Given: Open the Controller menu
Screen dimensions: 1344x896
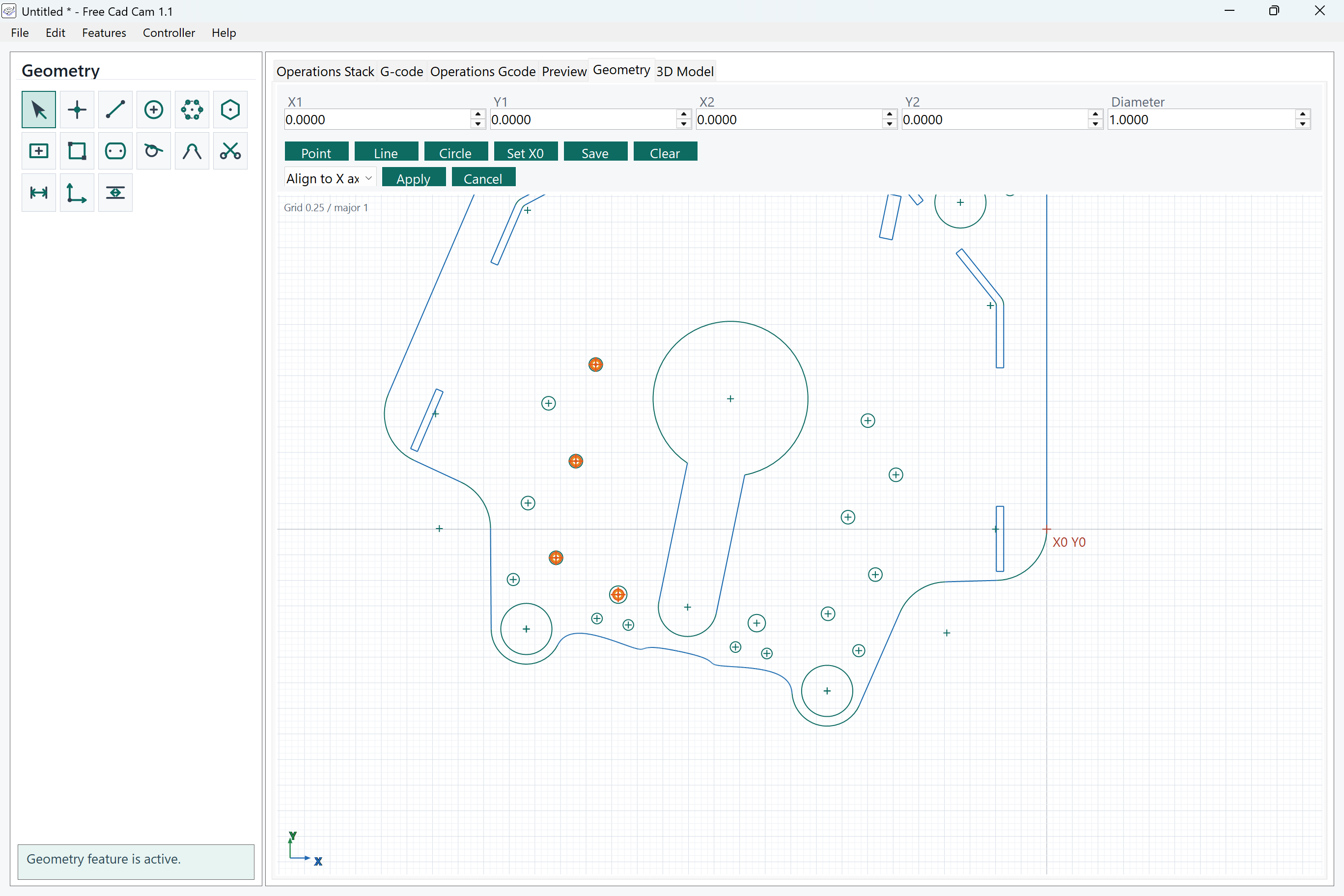Looking at the screenshot, I should tap(168, 32).
